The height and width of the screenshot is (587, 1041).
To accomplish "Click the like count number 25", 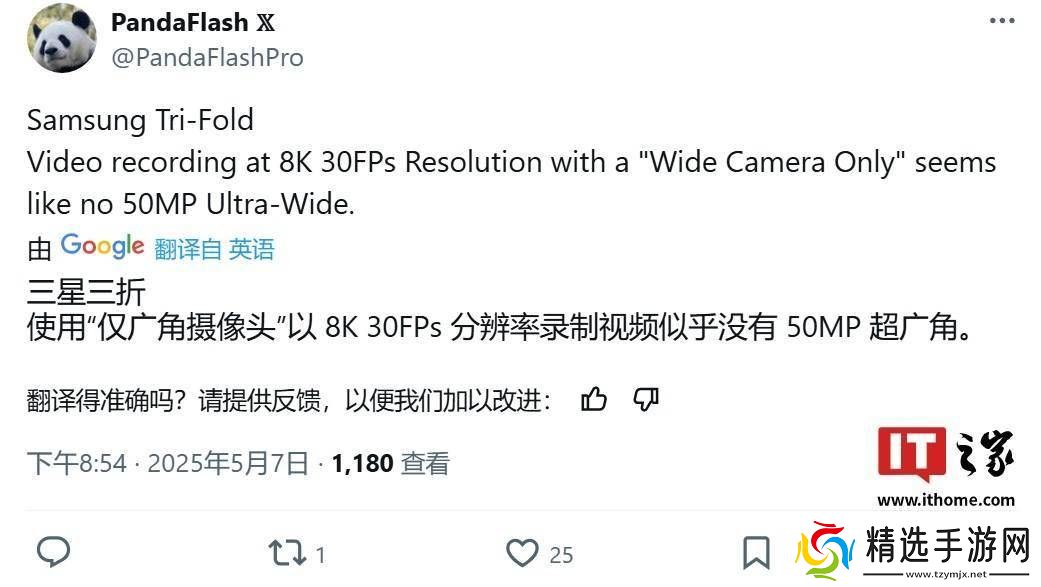I will (561, 554).
